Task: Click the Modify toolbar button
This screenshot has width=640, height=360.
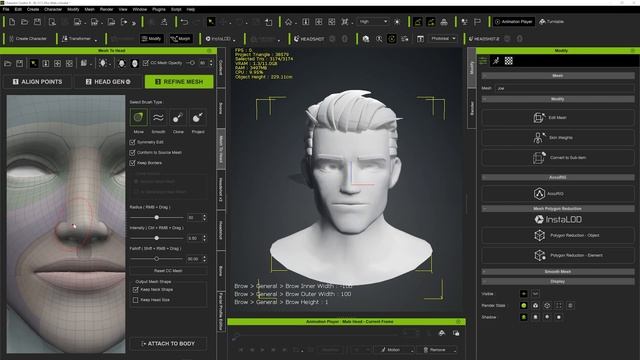Action: tap(151, 39)
